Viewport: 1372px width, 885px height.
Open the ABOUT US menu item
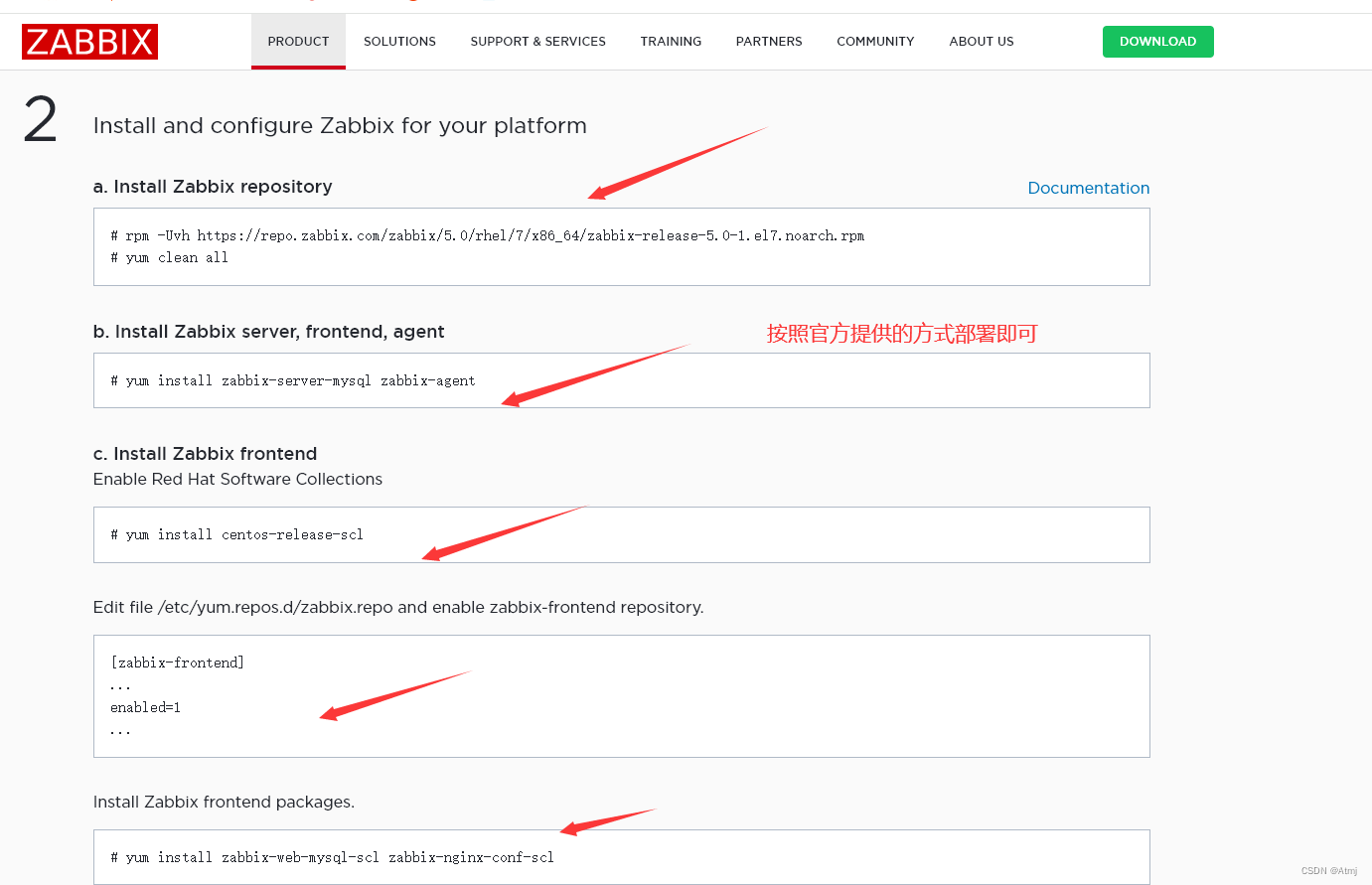pos(982,41)
